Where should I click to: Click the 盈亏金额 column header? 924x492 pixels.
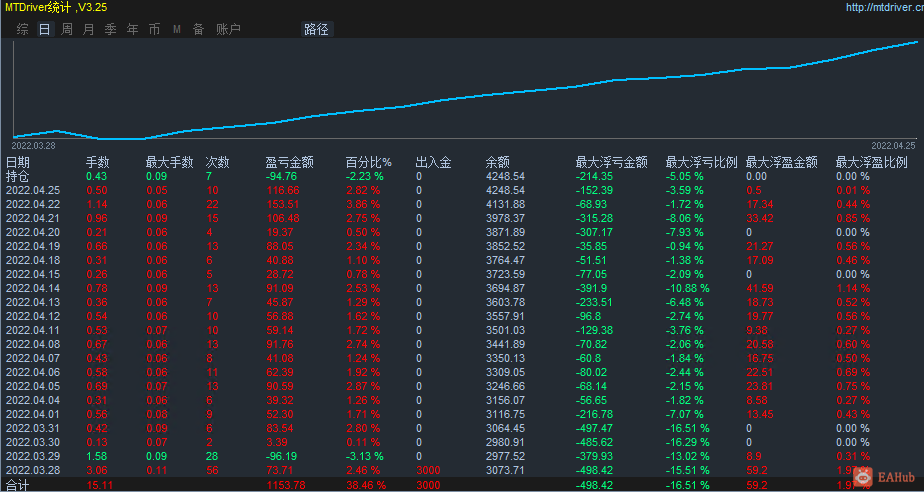click(x=289, y=162)
